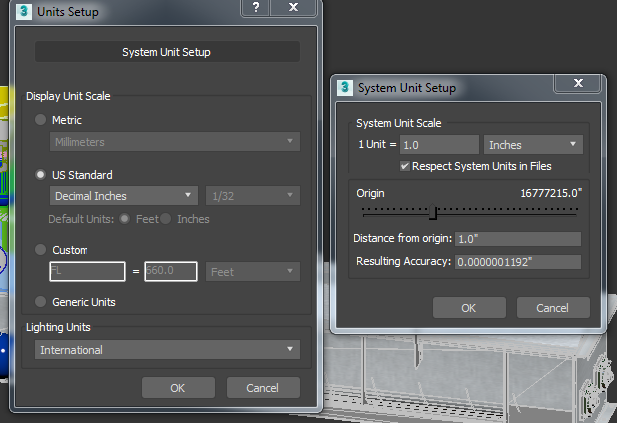Viewport: 617px width, 423px height.
Task: Click the Resulting Accuracy field
Action: click(518, 262)
